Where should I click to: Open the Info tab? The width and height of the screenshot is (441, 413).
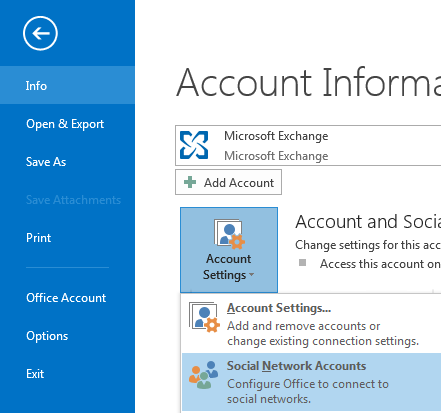click(x=67, y=85)
